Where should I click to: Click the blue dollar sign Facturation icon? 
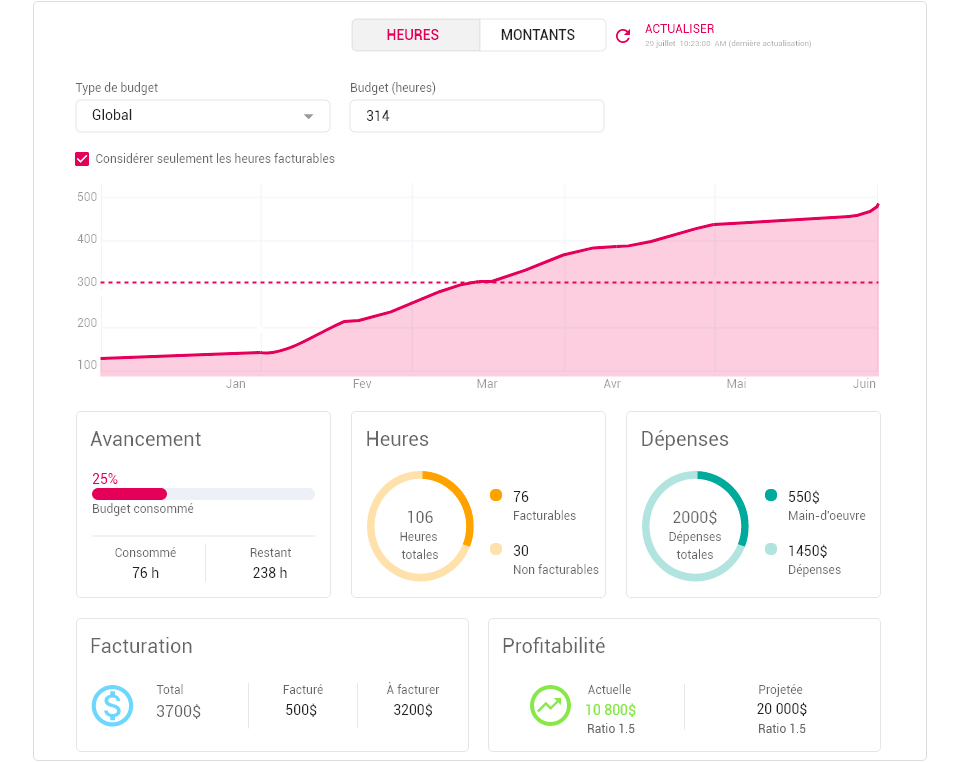(113, 705)
